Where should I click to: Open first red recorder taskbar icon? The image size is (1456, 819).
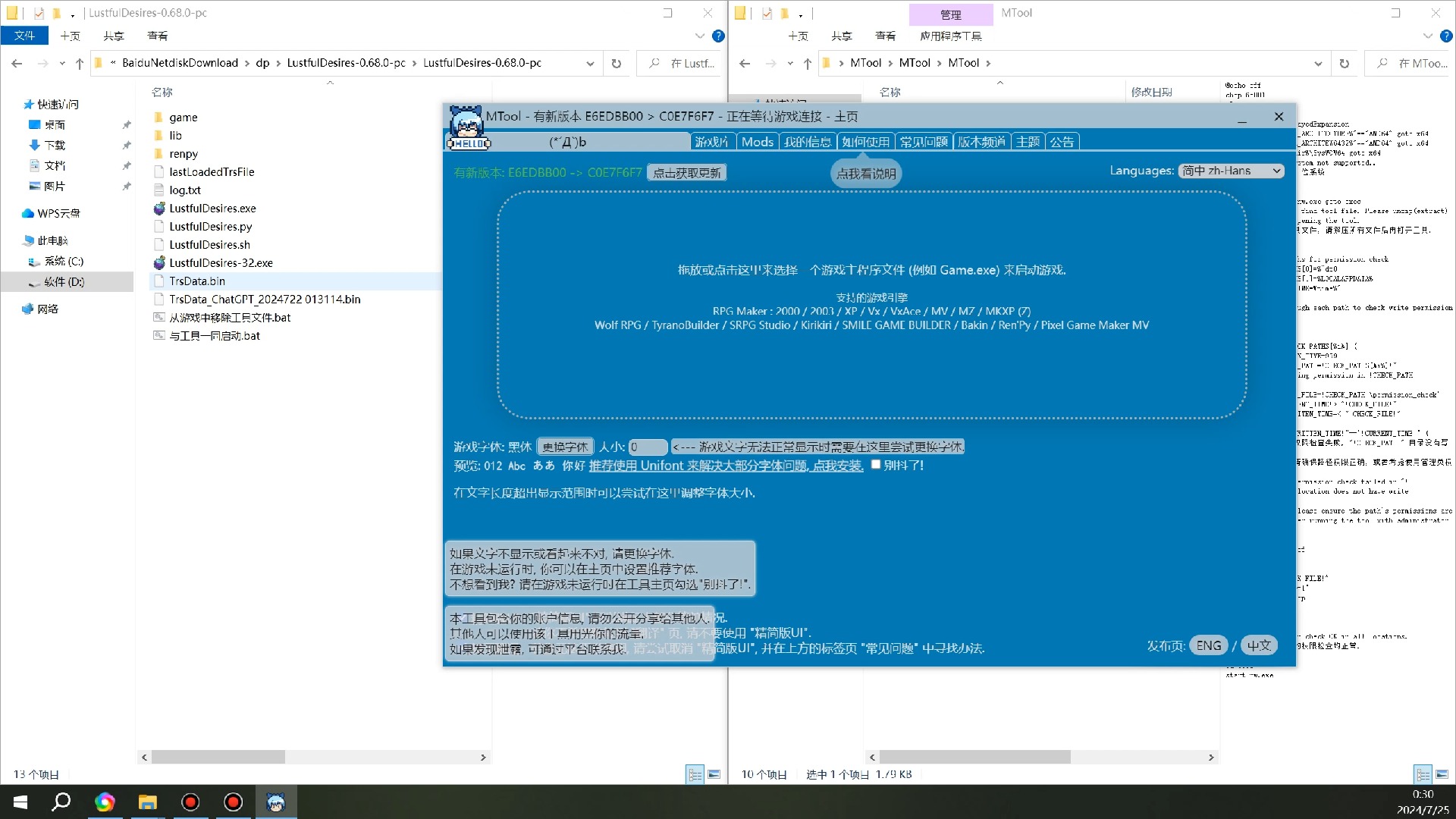click(190, 802)
